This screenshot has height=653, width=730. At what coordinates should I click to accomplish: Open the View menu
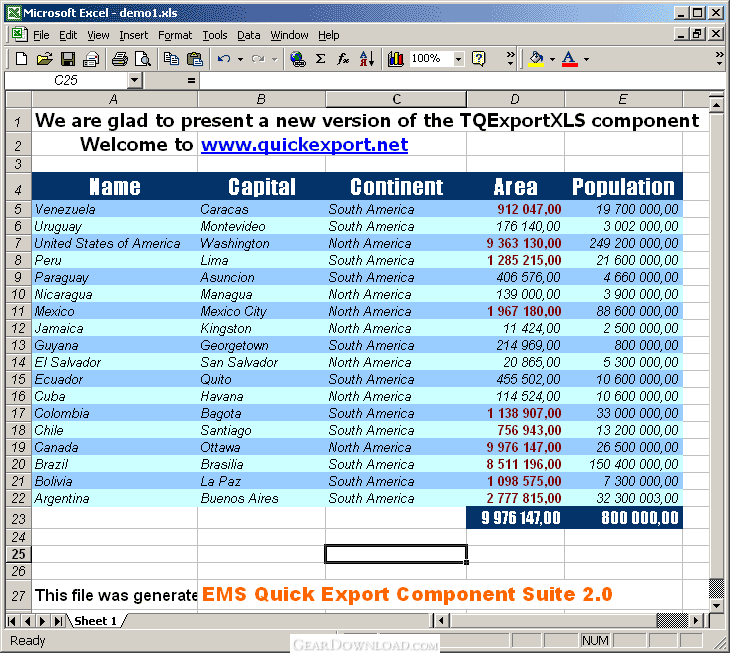[x=98, y=35]
